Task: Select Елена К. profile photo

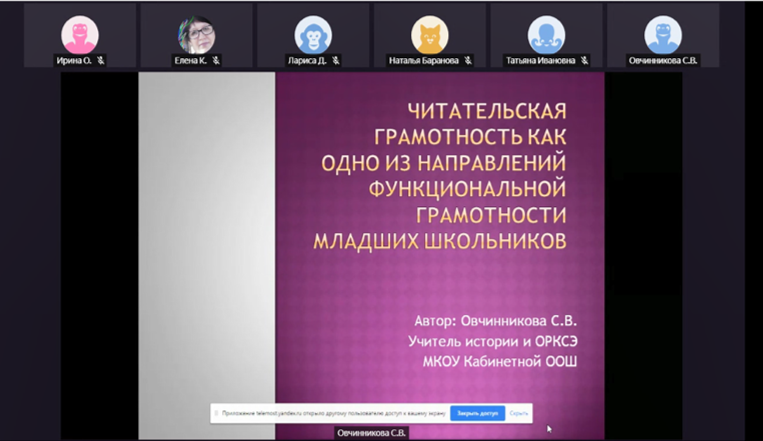Action: pyautogui.click(x=196, y=36)
